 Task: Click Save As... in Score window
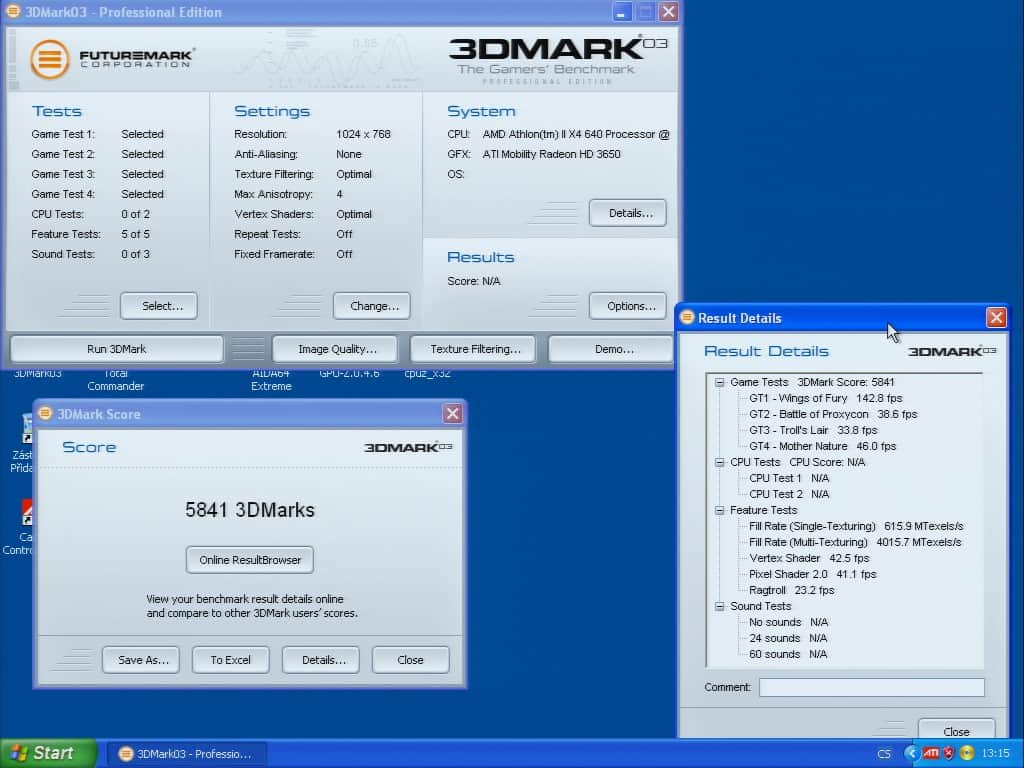[141, 660]
